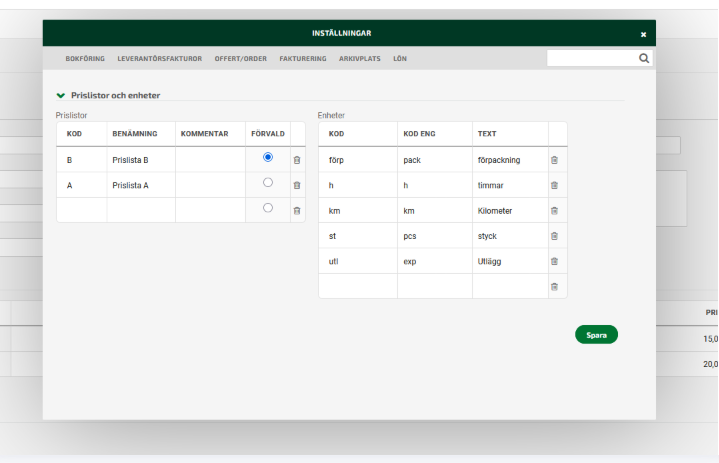The height and width of the screenshot is (463, 719).
Task: Click the code cell 'A'
Action: point(82,185)
